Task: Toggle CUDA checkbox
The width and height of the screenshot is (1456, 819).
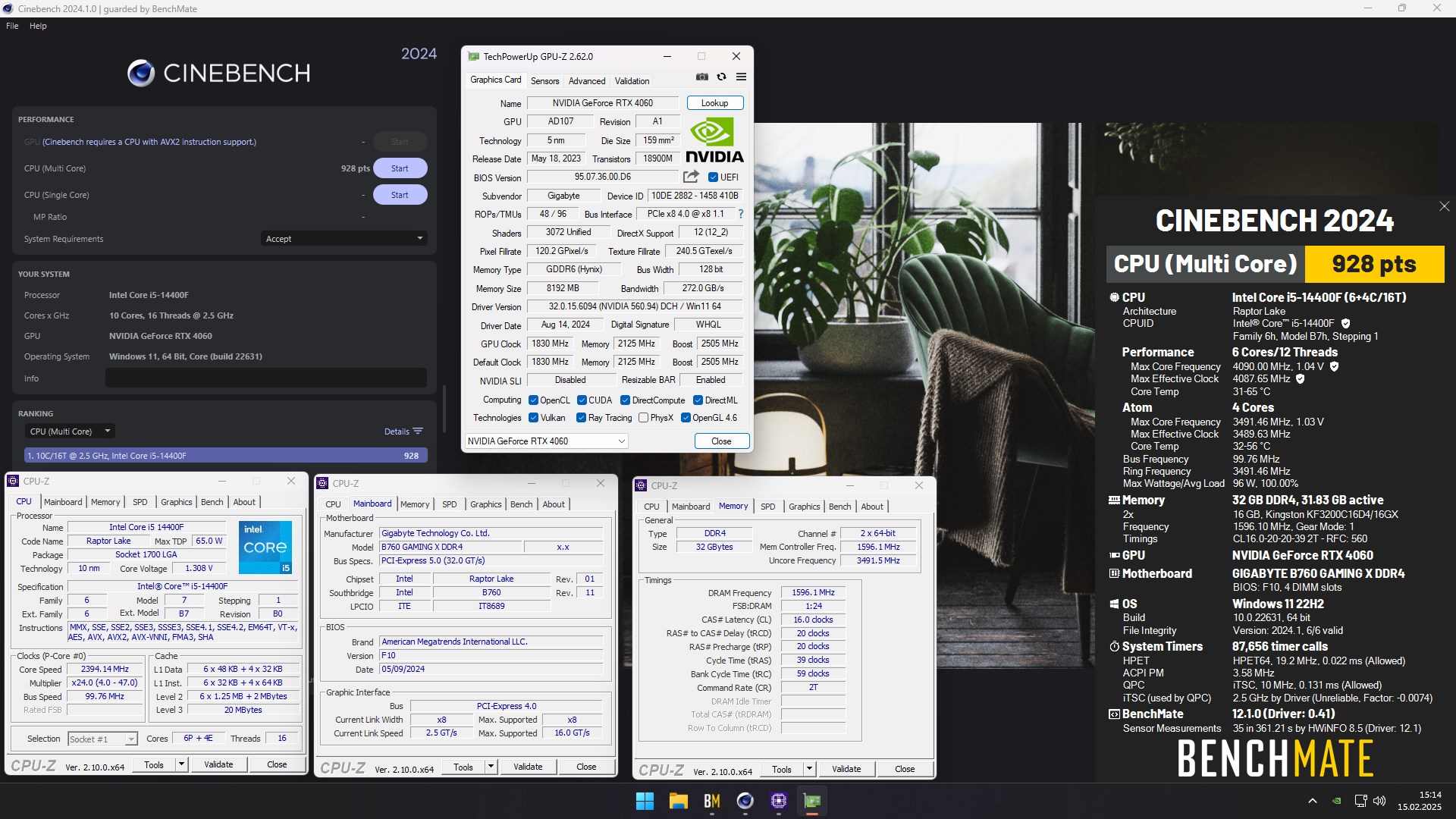Action: click(582, 400)
